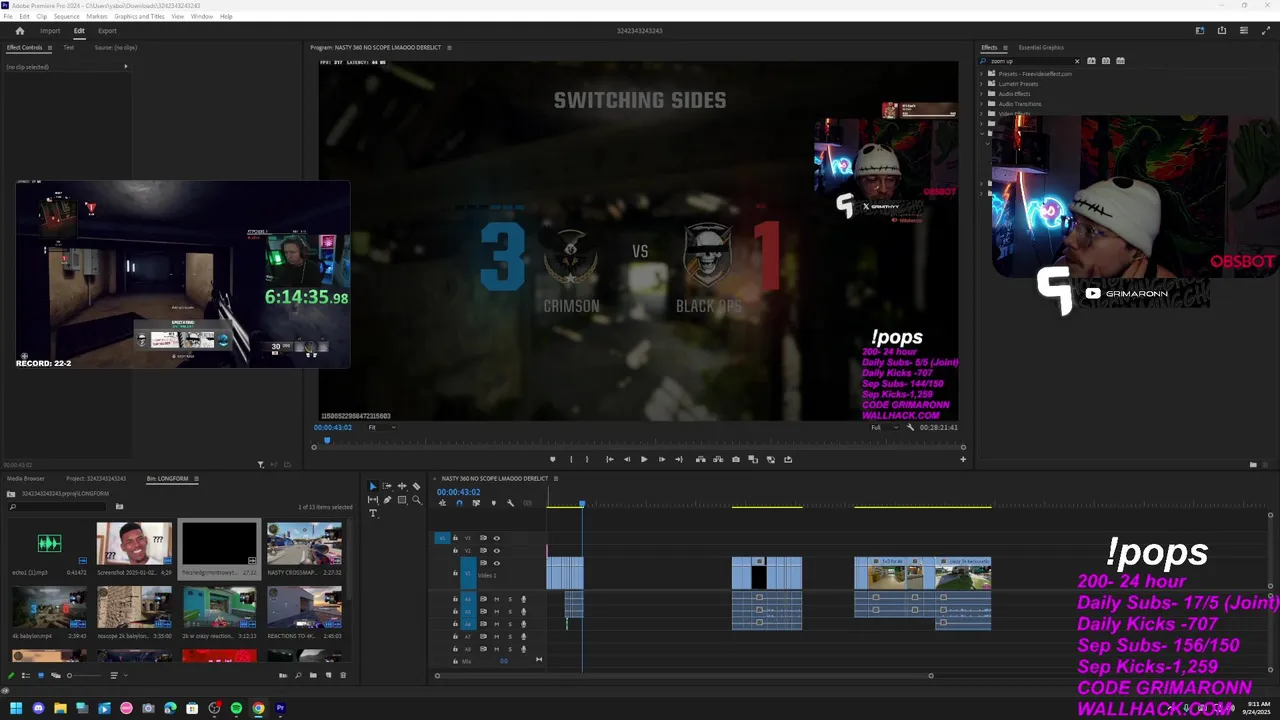Expand Presets - Freevideoeffect.com folder

coord(981,74)
